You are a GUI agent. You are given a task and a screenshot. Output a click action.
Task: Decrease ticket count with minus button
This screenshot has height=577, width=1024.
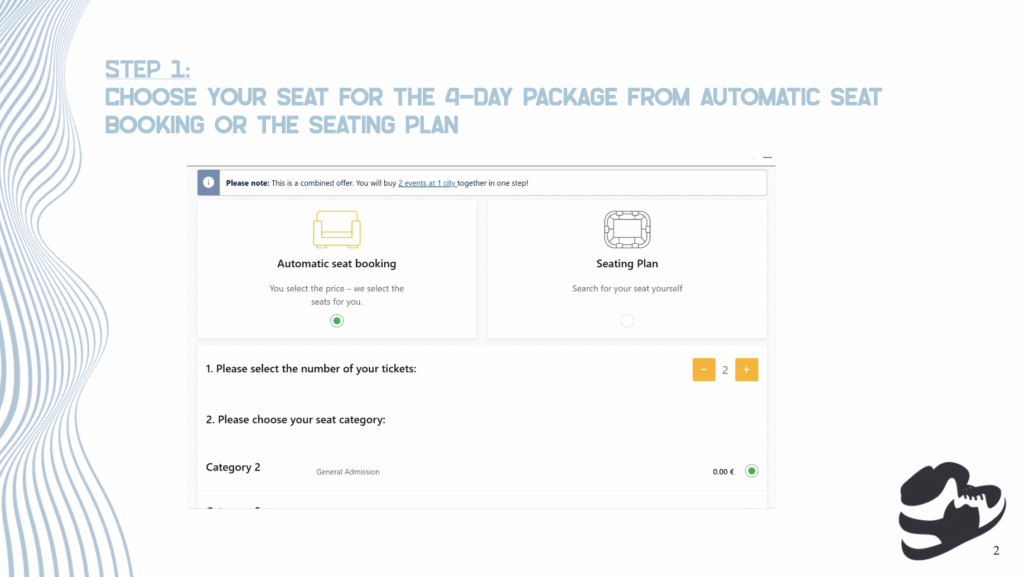[x=703, y=369]
